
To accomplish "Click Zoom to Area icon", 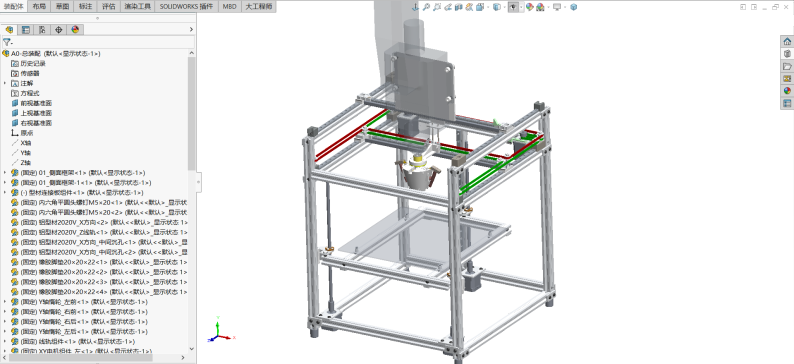I will click(437, 7).
